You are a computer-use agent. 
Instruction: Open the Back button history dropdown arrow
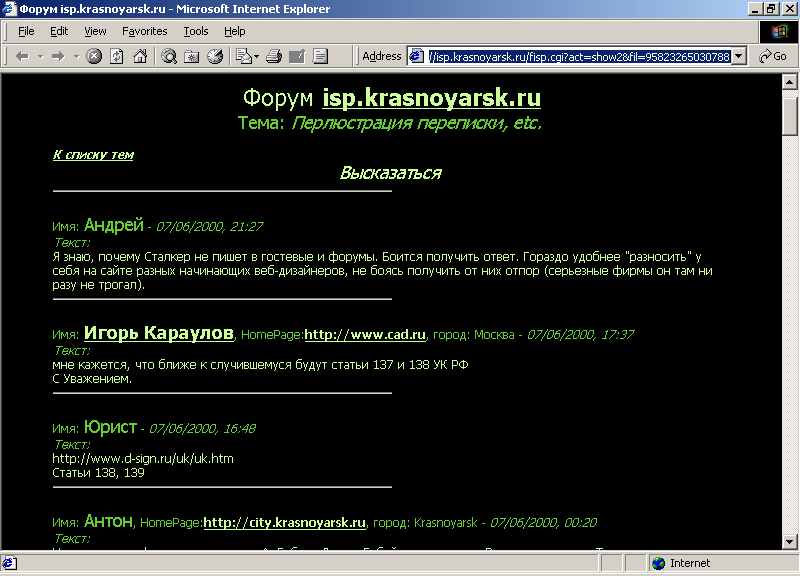pyautogui.click(x=40, y=57)
